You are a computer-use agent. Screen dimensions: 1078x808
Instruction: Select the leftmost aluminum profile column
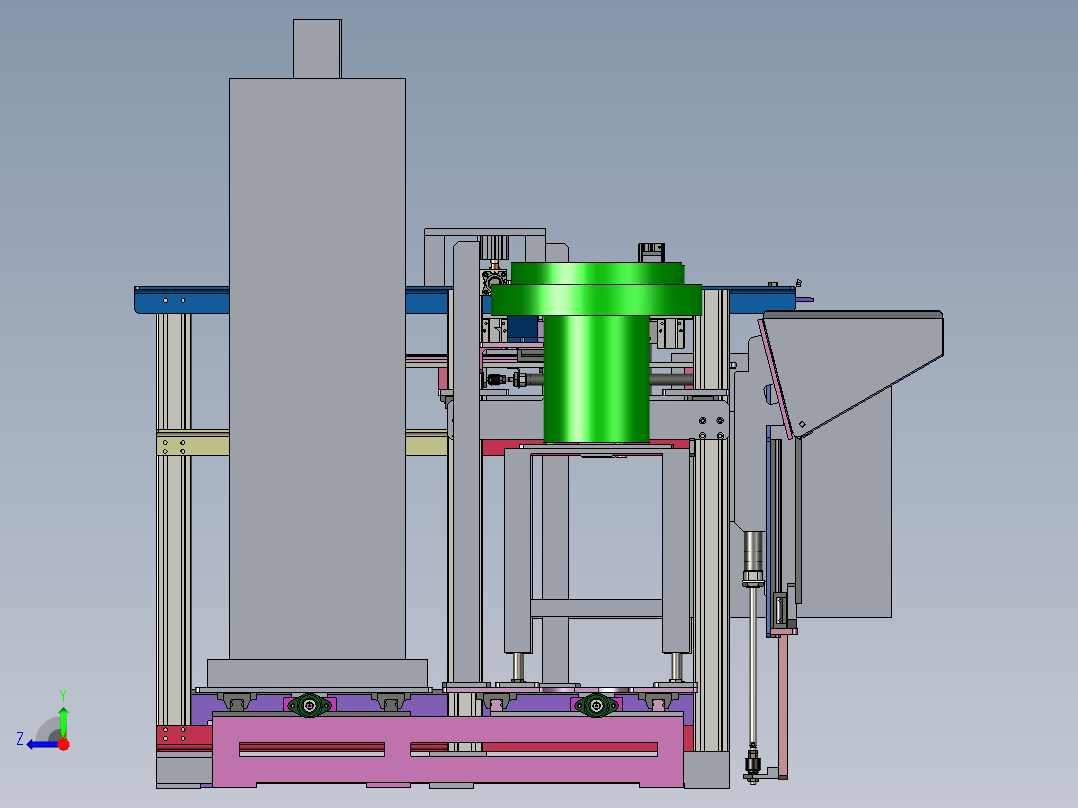(x=174, y=519)
